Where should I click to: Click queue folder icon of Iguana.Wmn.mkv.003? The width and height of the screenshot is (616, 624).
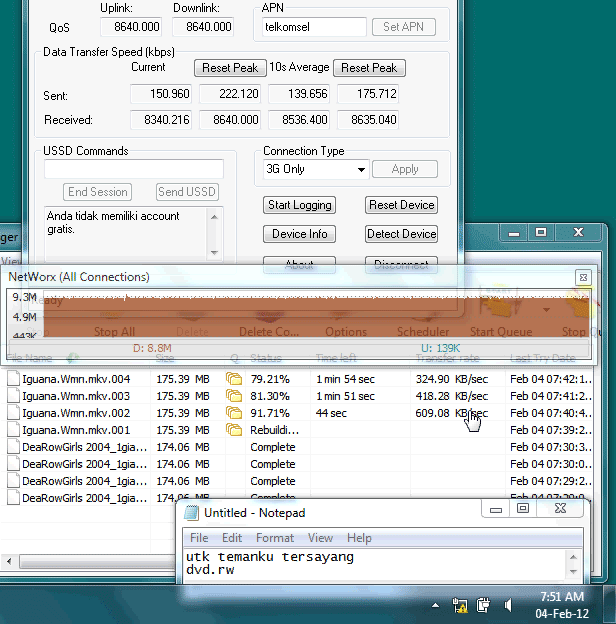click(x=234, y=396)
